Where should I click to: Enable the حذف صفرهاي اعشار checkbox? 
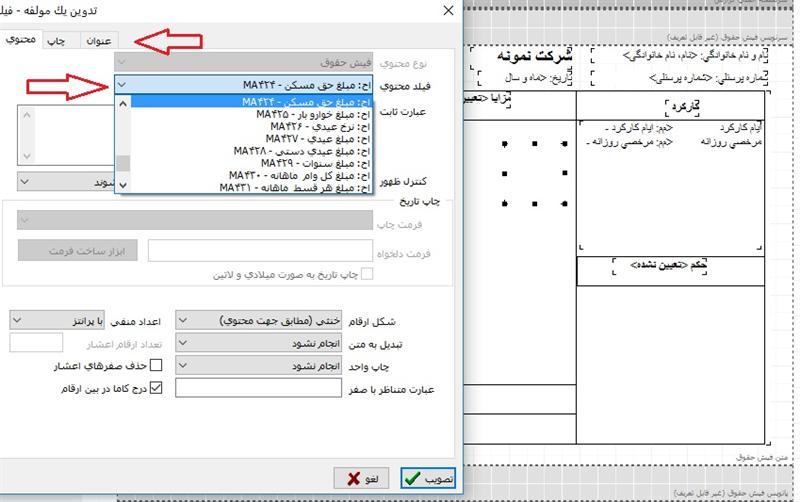pos(155,366)
